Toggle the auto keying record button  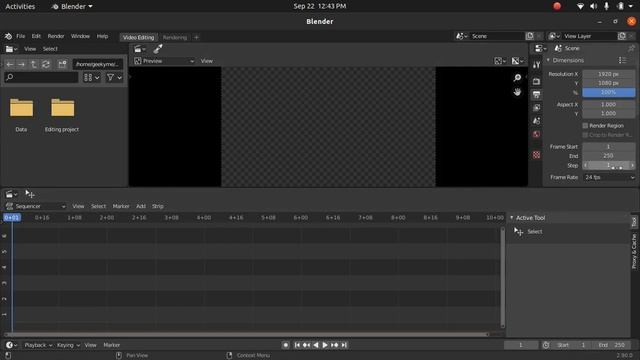[x=286, y=345]
